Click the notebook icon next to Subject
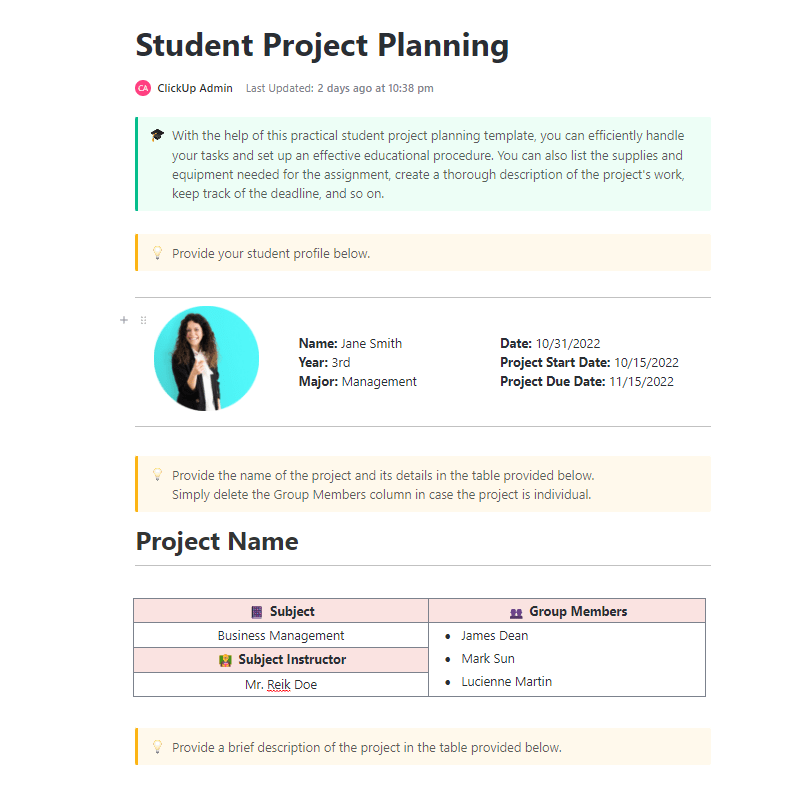The width and height of the screenshot is (789, 792). pos(256,611)
